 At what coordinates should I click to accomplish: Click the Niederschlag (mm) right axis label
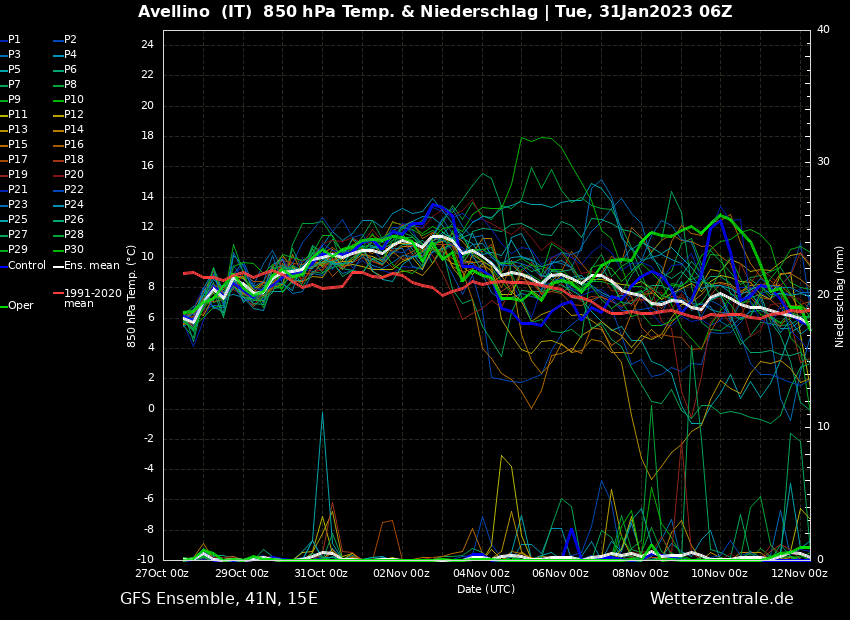tap(840, 296)
